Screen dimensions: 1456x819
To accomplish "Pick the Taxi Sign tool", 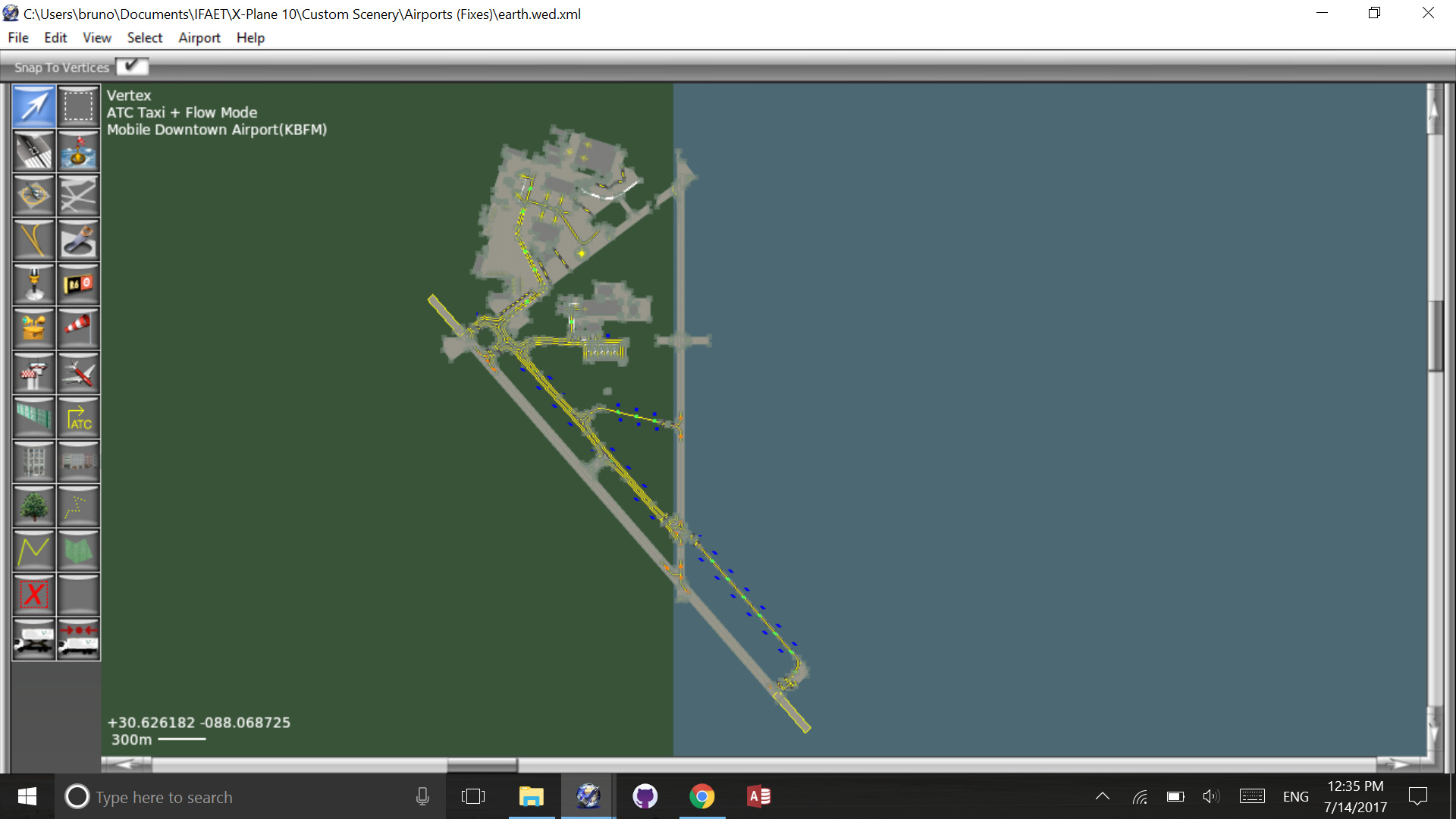I will (78, 284).
